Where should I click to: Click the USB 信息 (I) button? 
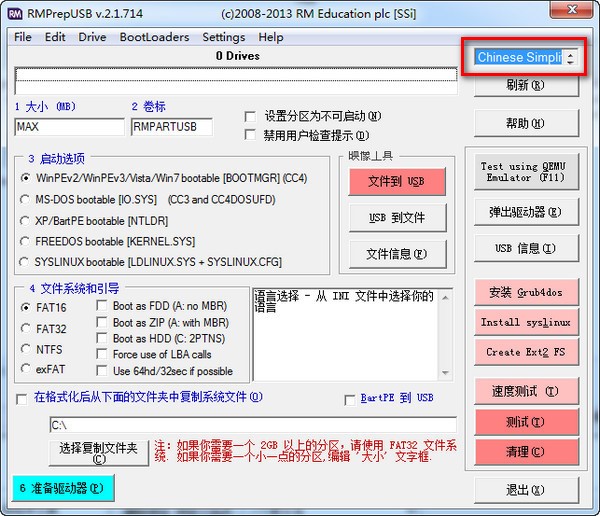526,248
